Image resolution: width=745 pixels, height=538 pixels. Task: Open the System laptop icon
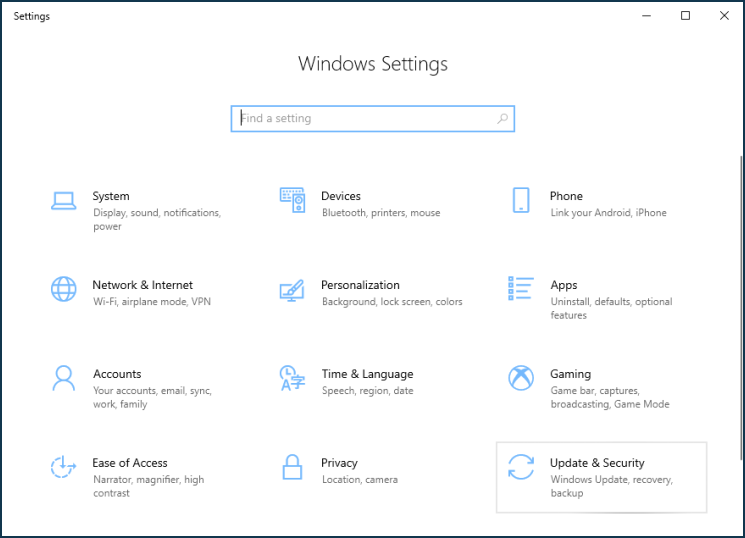tap(63, 201)
